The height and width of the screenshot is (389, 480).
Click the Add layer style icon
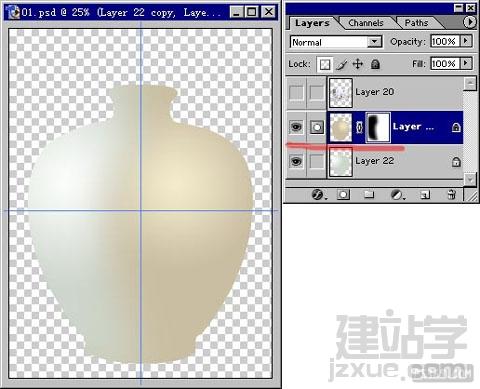pos(318,194)
